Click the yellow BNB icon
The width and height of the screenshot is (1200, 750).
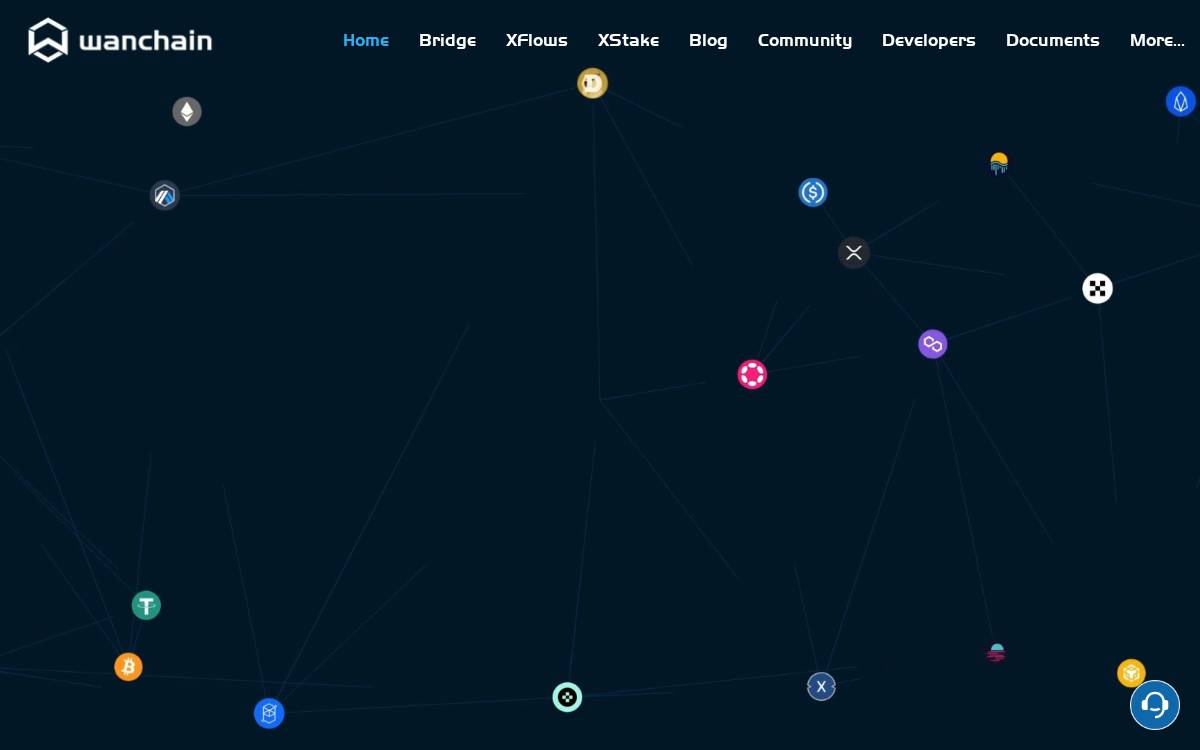coord(1131,673)
